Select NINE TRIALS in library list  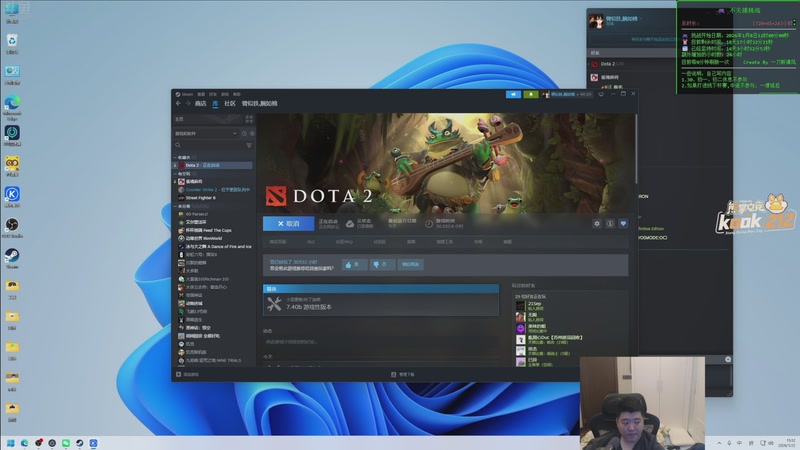[x=213, y=360]
